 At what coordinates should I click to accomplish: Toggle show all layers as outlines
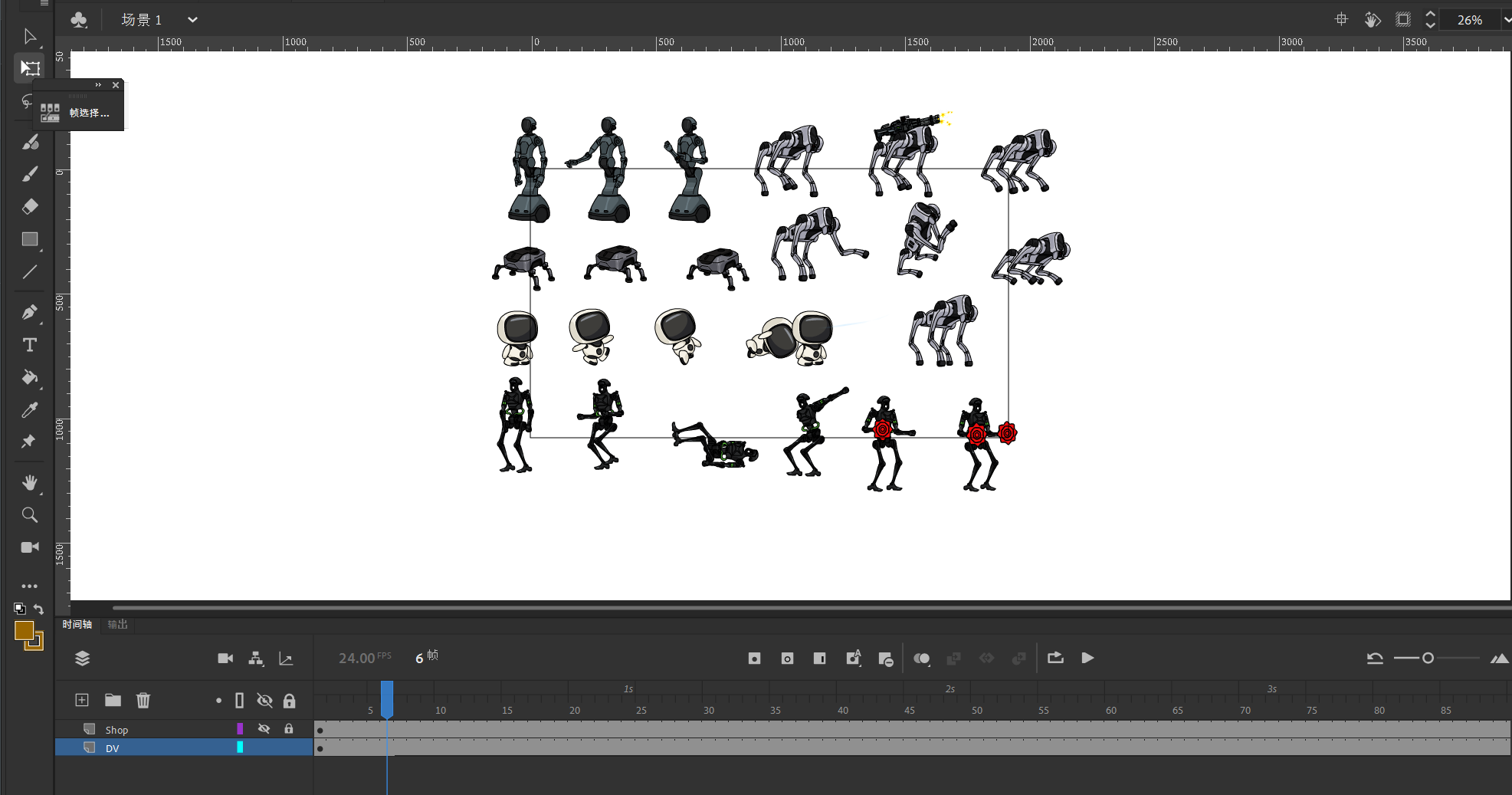pos(239,701)
